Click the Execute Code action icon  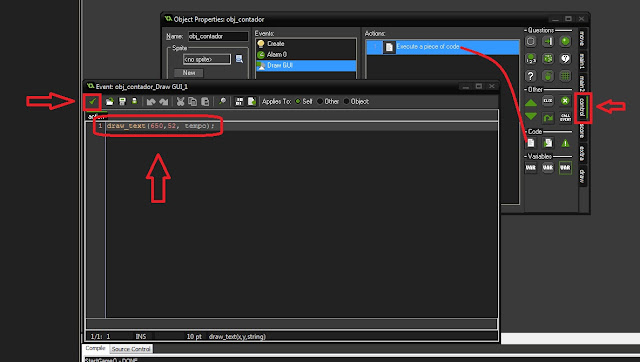531,143
